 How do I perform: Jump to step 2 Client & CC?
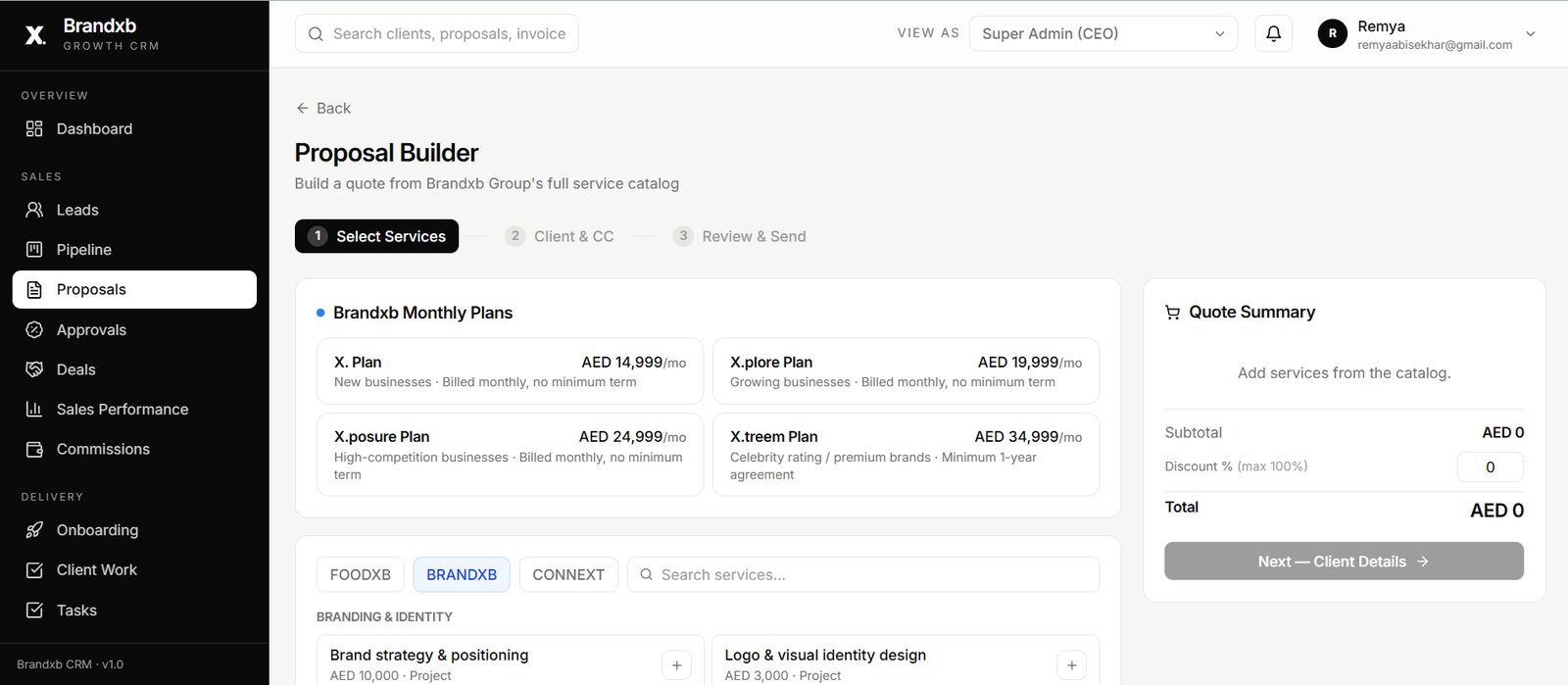tap(560, 236)
